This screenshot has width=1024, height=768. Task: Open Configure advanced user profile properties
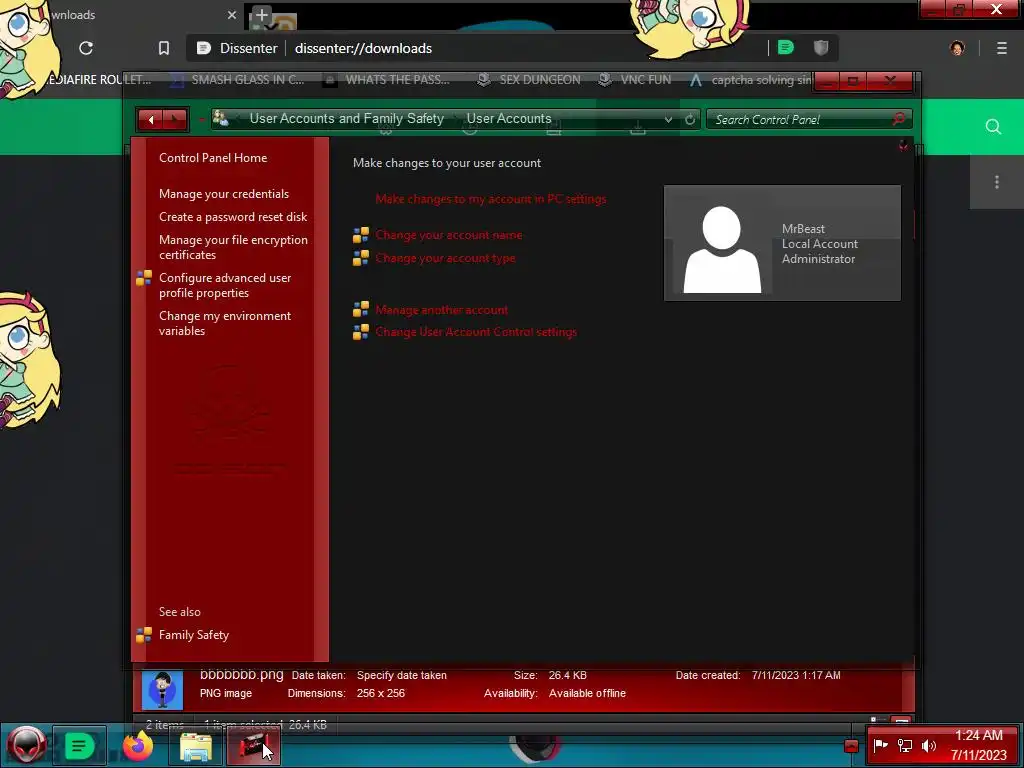225,285
